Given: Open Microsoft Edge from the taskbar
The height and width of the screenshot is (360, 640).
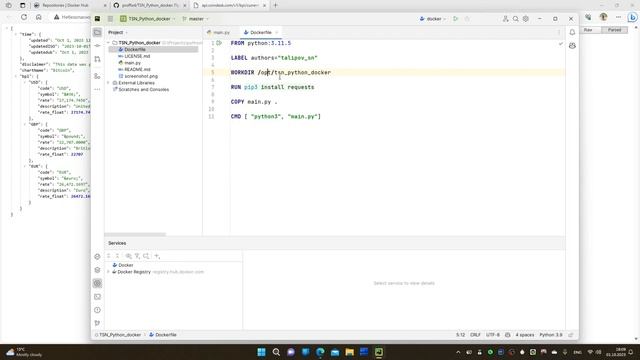Looking at the screenshot, I should 320,352.
